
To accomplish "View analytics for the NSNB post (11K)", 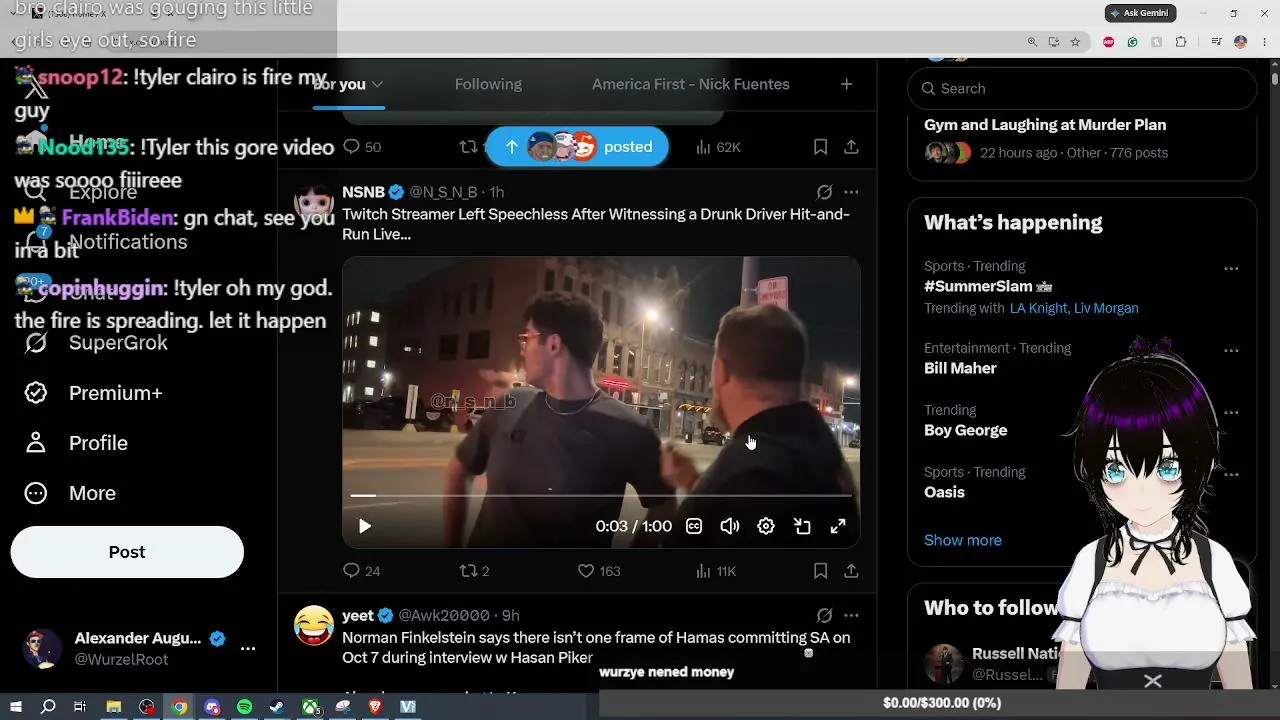I will [x=715, y=571].
